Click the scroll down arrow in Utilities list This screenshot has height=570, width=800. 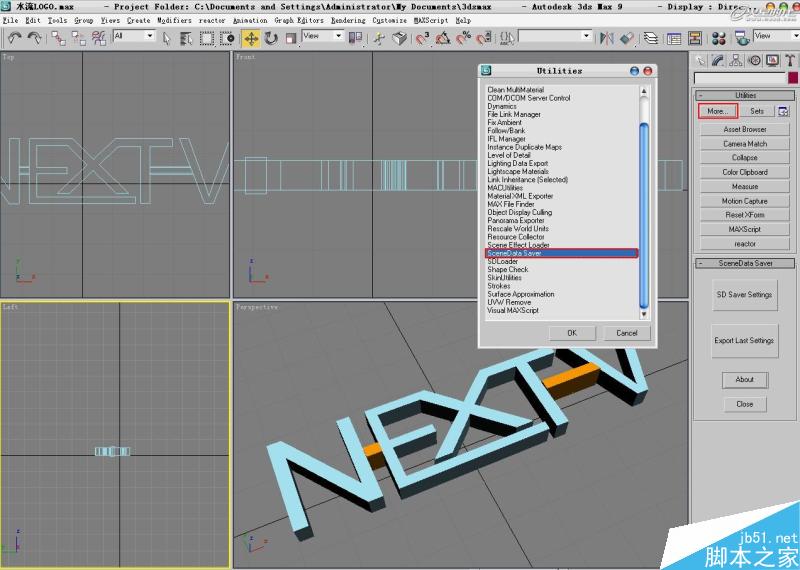pyautogui.click(x=644, y=314)
